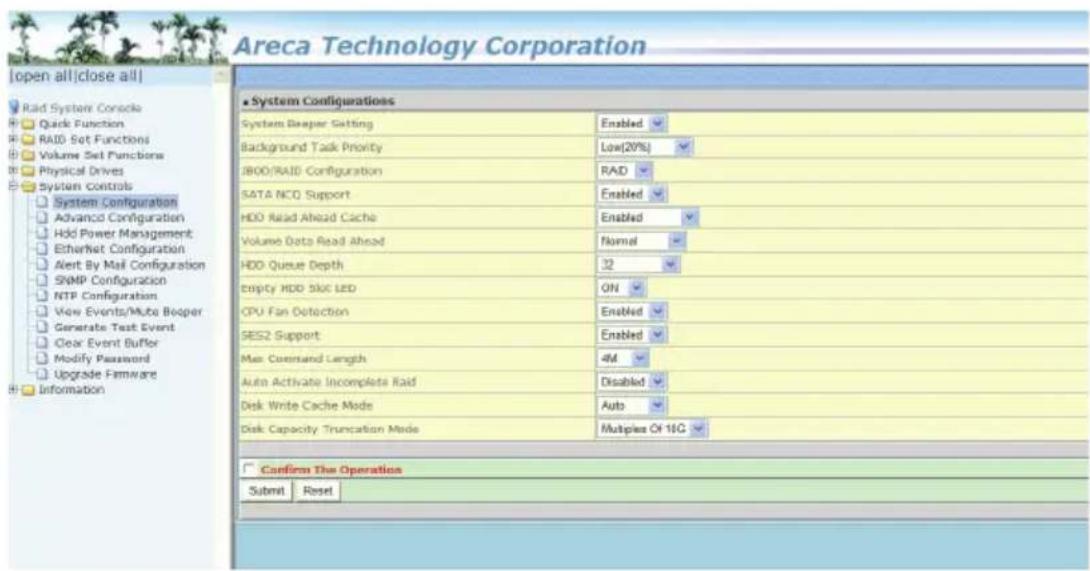1090x571 pixels.
Task: Click the Raid System Console icon
Action: (x=15, y=108)
